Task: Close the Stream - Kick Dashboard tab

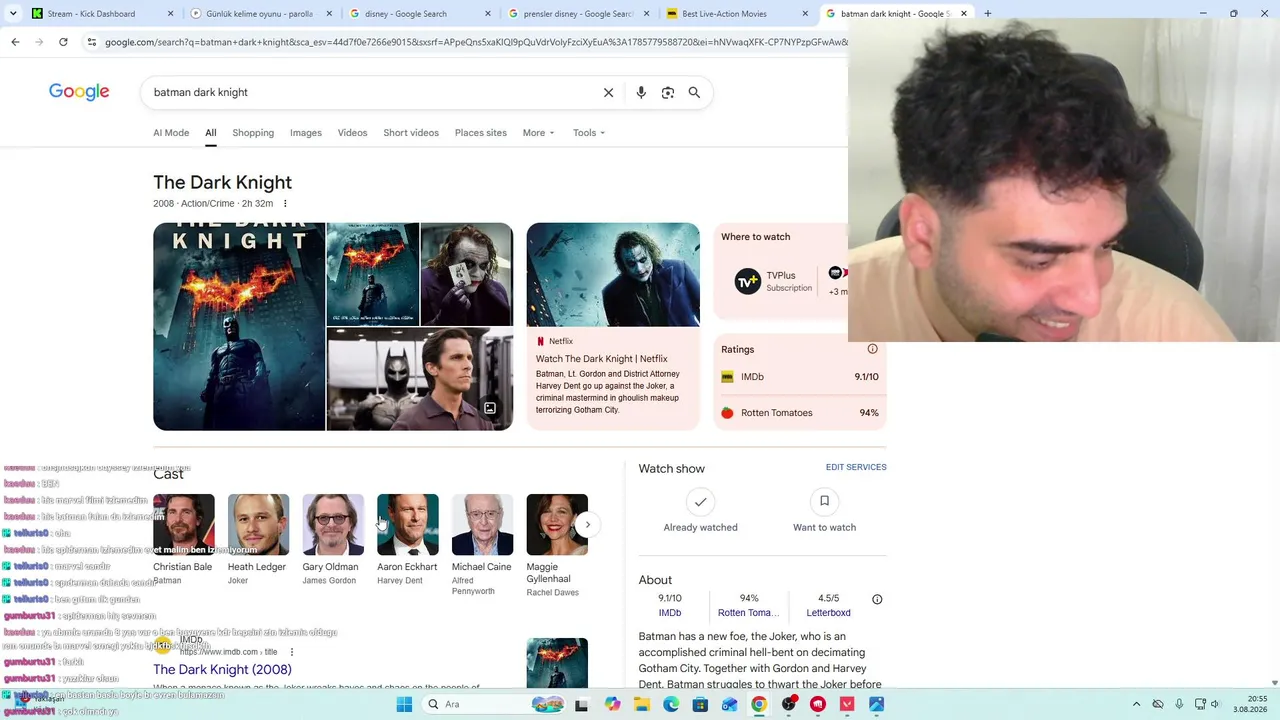Action: click(171, 14)
